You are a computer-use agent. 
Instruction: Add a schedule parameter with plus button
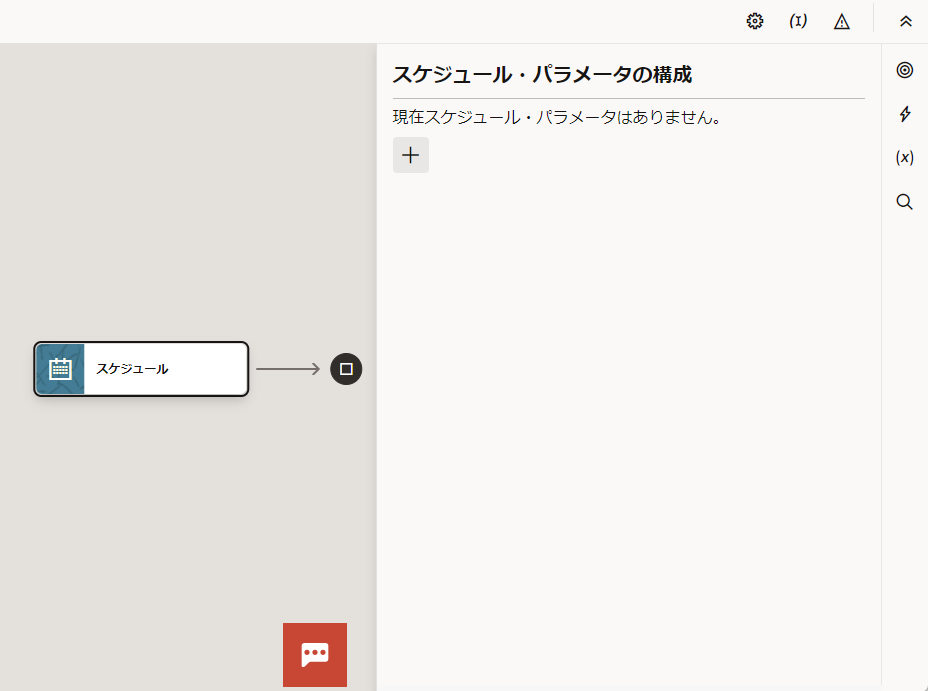[x=410, y=155]
